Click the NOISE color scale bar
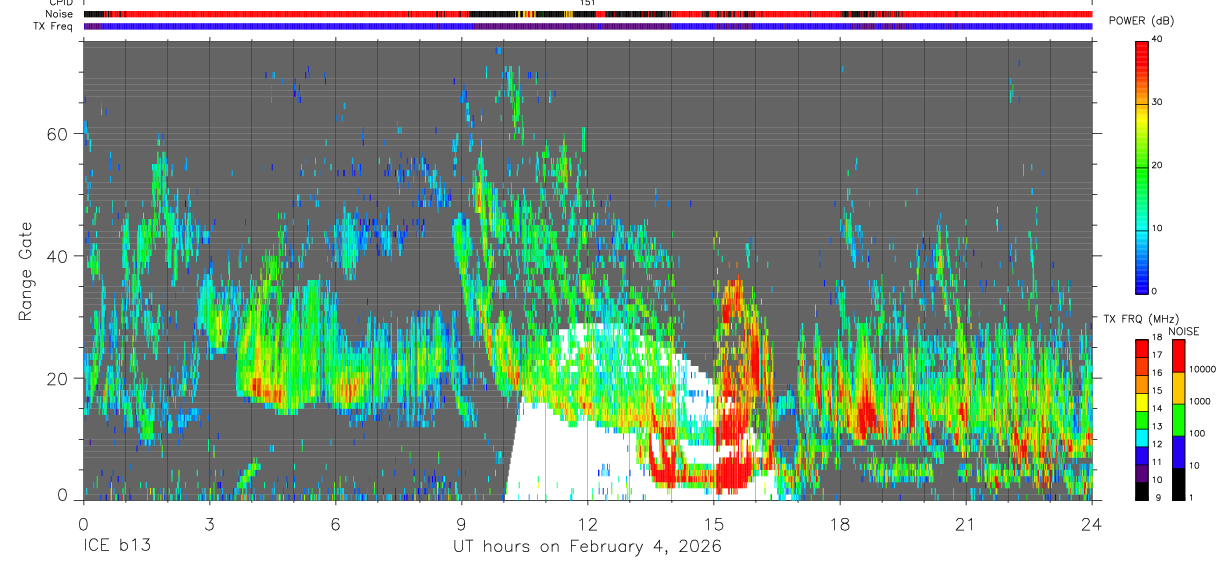The height and width of the screenshot is (567, 1228). coord(1177,420)
